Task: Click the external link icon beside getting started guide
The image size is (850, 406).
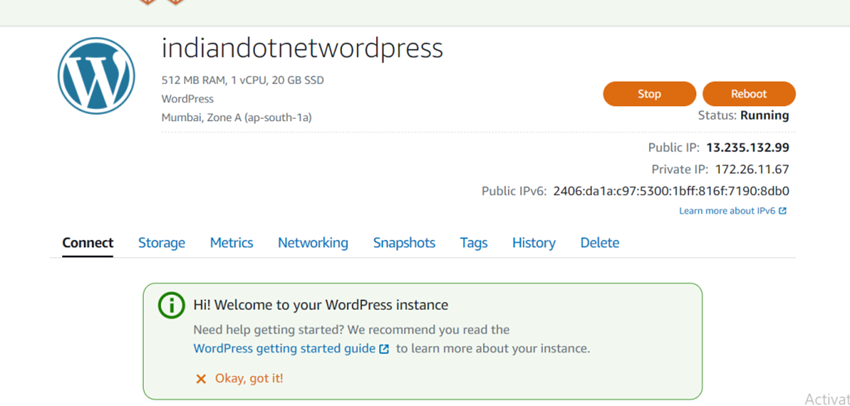Action: 384,349
